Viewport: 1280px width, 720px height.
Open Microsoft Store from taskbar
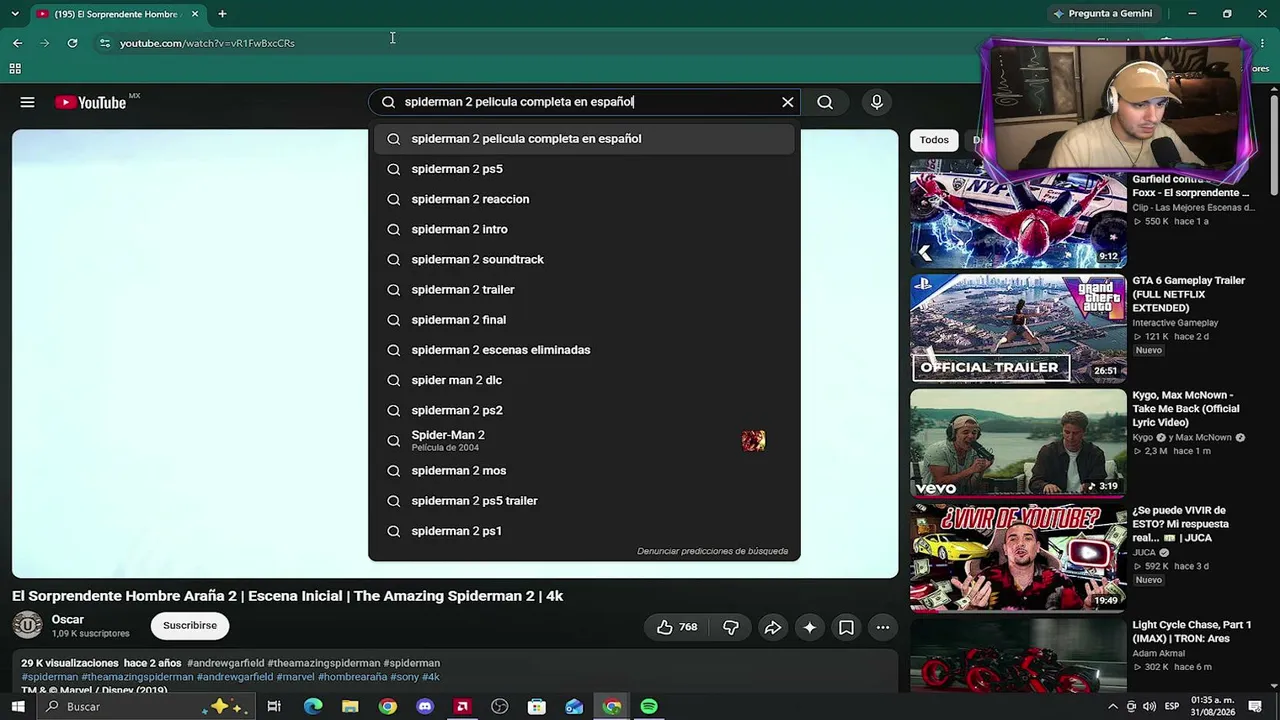pos(537,707)
